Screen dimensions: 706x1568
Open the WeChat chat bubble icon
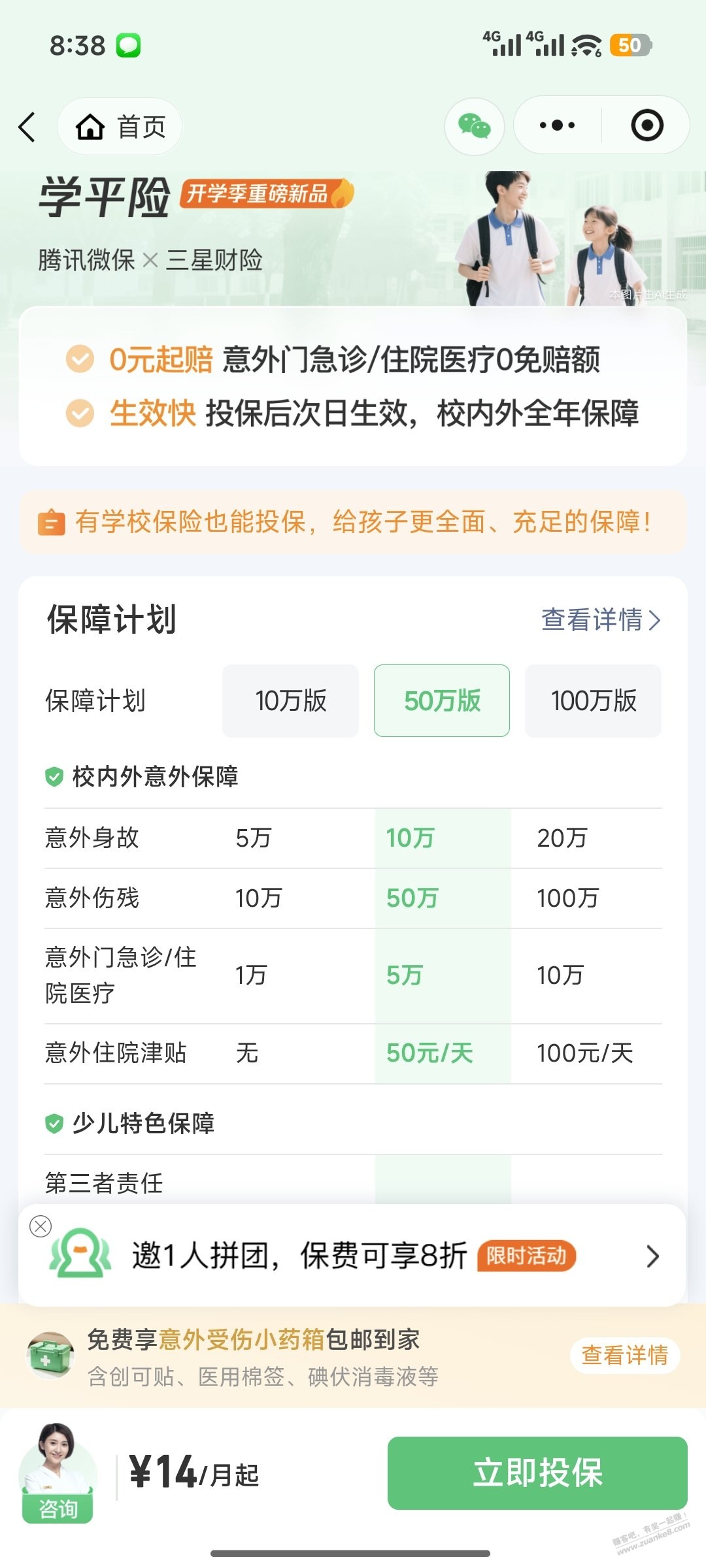tap(474, 126)
